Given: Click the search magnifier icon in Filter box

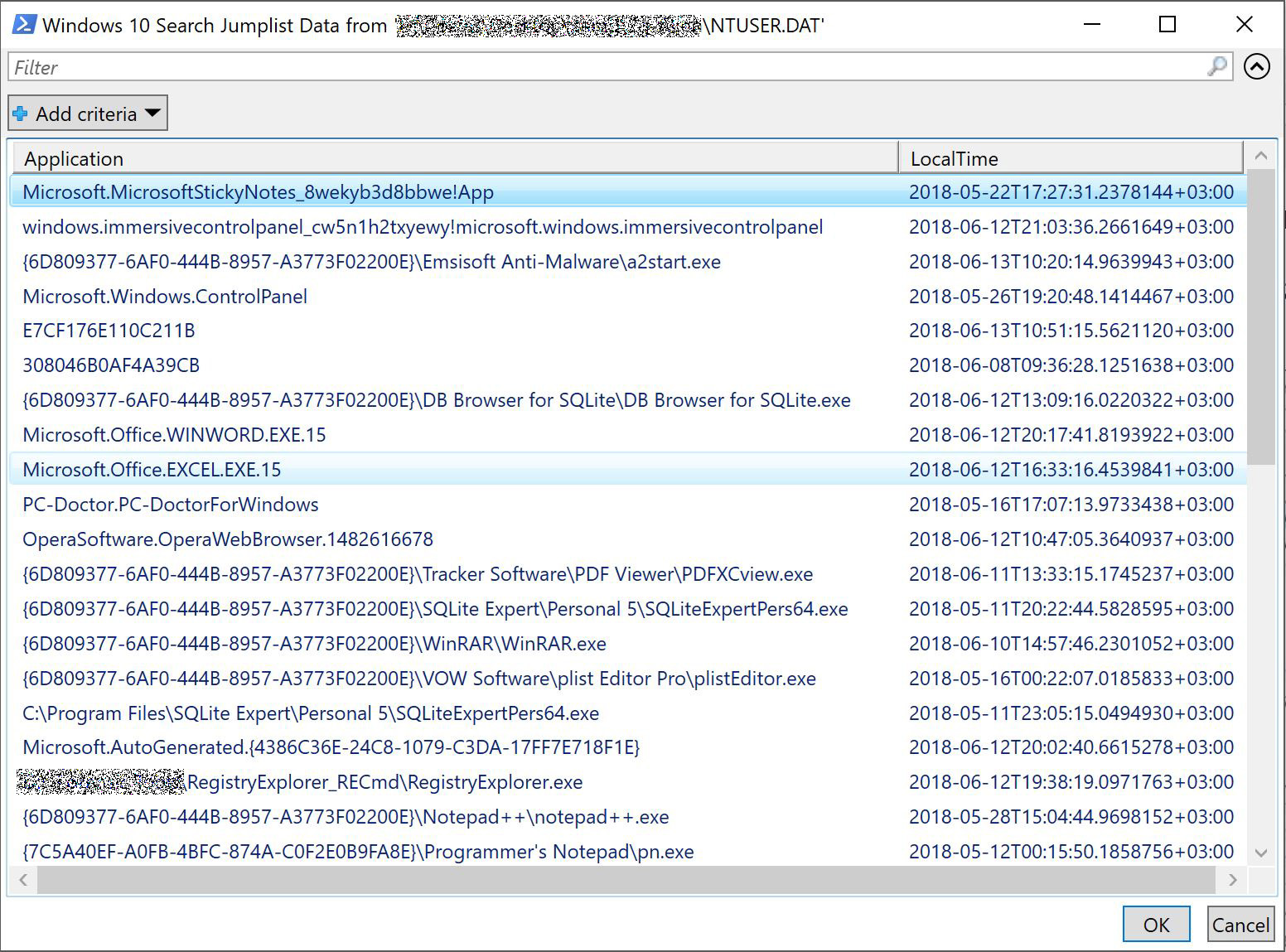Looking at the screenshot, I should coord(1216,66).
